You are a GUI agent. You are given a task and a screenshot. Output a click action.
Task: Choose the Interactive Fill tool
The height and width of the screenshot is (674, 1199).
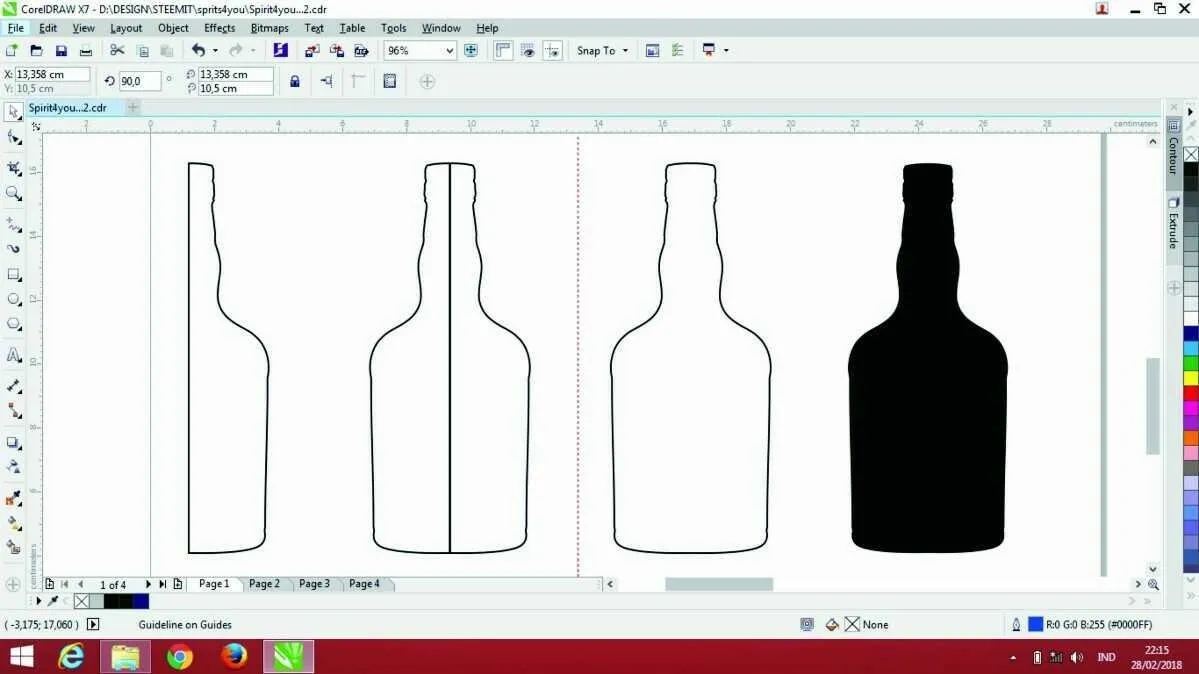[14, 524]
